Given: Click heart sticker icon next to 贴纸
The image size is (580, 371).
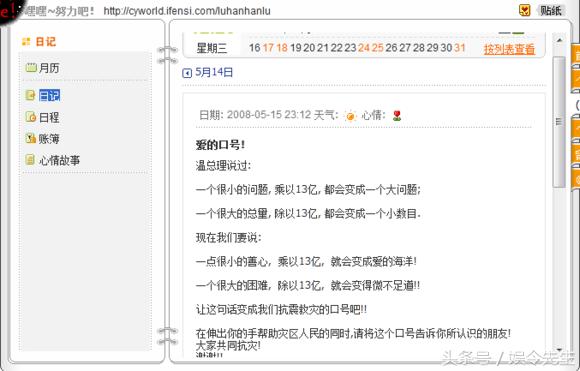Looking at the screenshot, I should pos(525,10).
